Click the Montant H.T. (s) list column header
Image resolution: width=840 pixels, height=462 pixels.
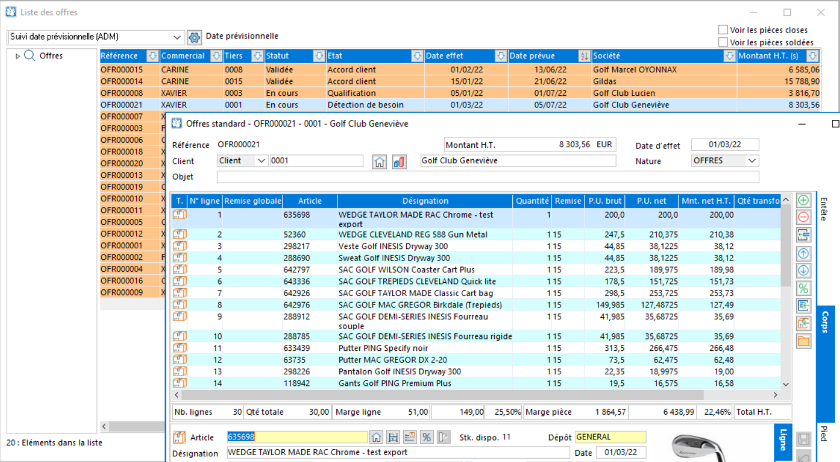click(768, 56)
